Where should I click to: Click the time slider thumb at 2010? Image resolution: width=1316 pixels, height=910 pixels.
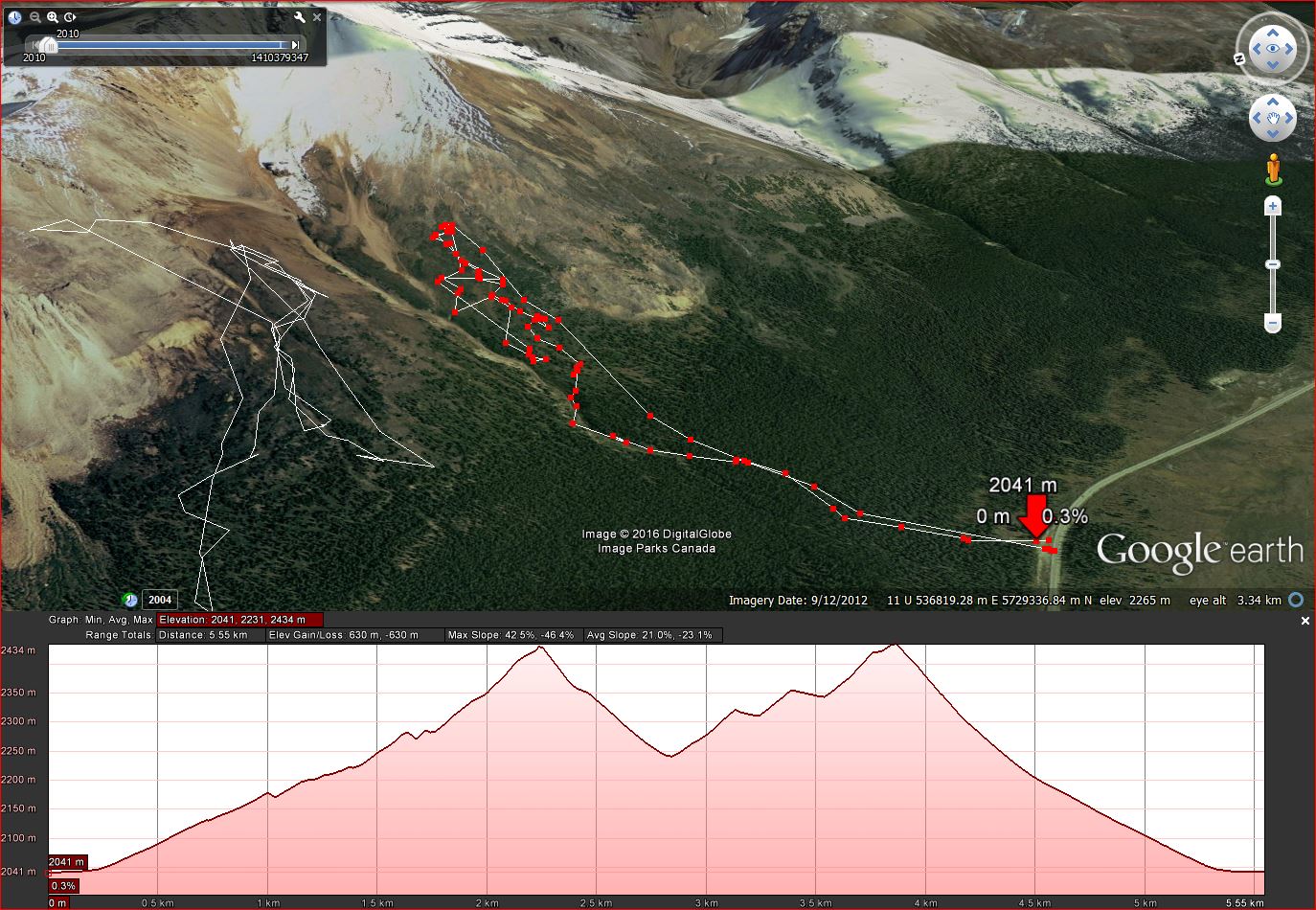tap(48, 45)
